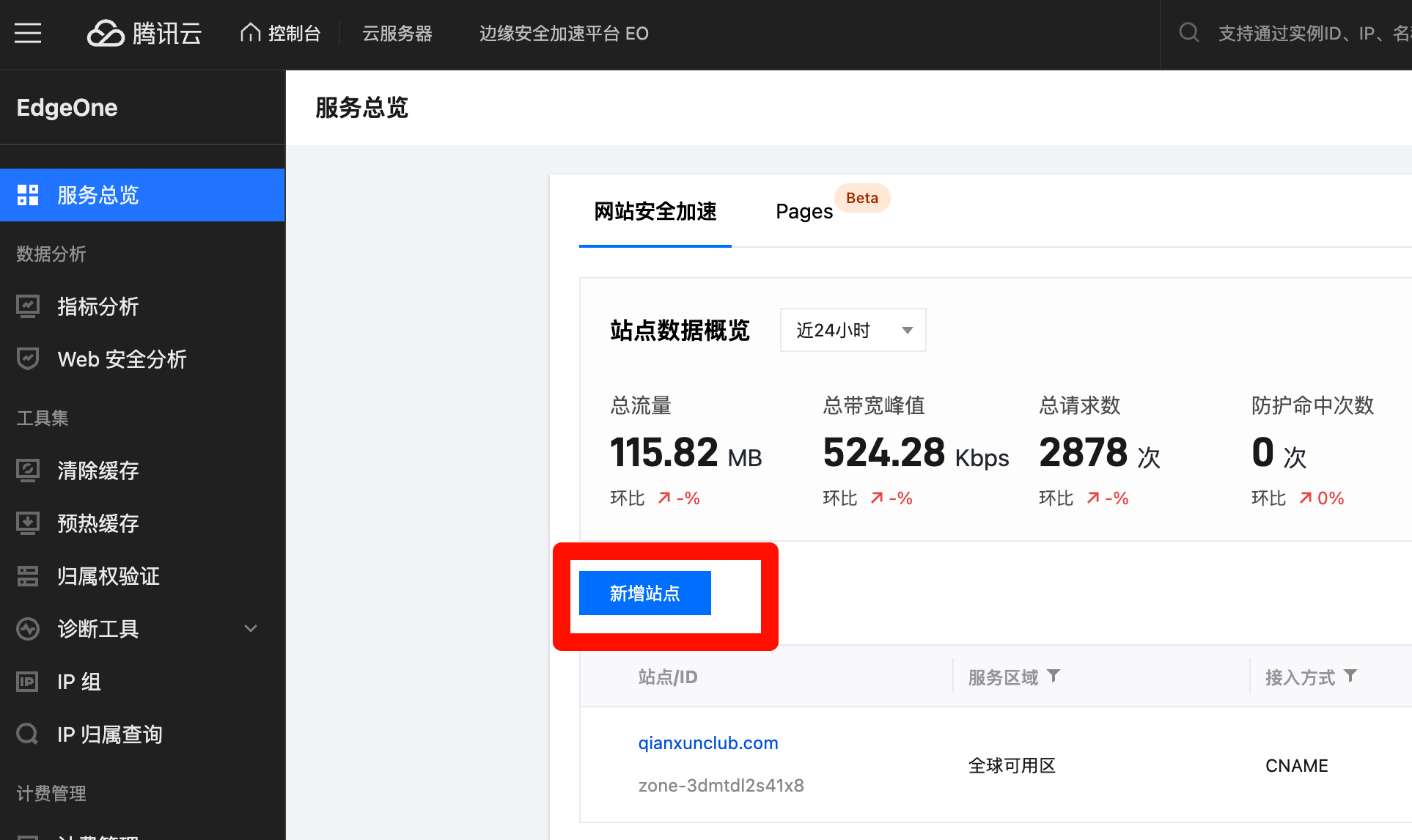
Task: Open the hamburger menu icon
Action: [28, 33]
